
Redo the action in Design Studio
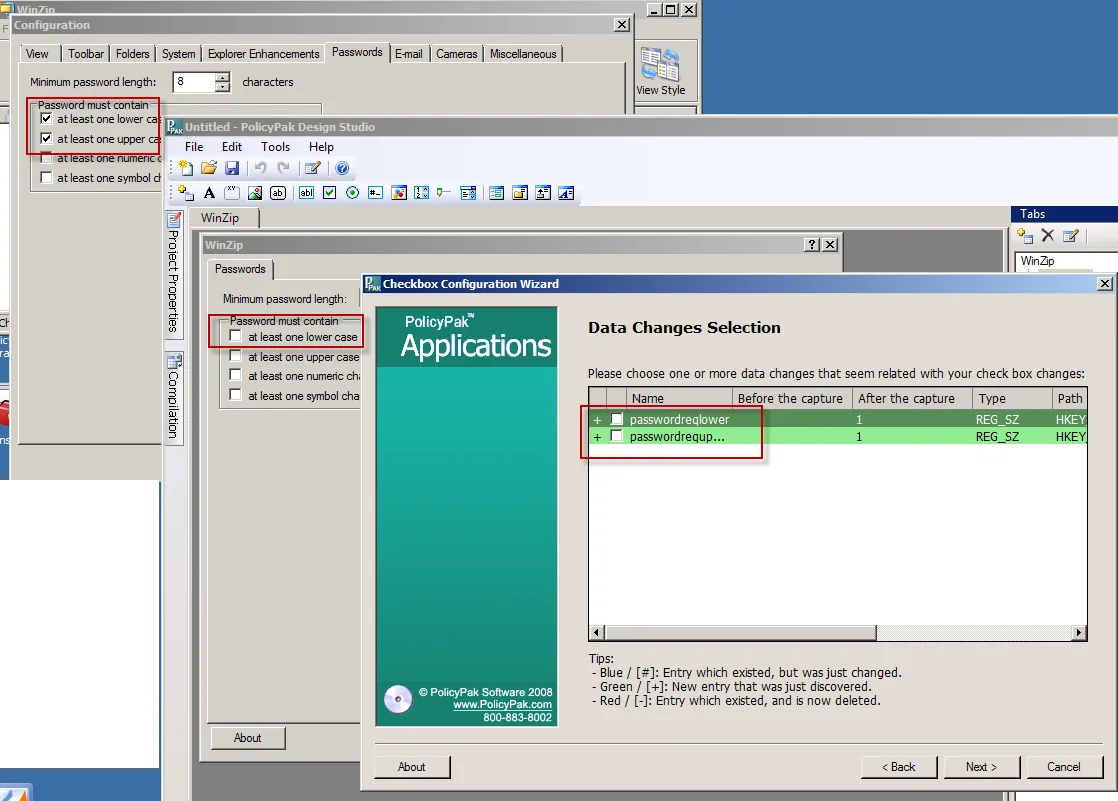coord(283,168)
